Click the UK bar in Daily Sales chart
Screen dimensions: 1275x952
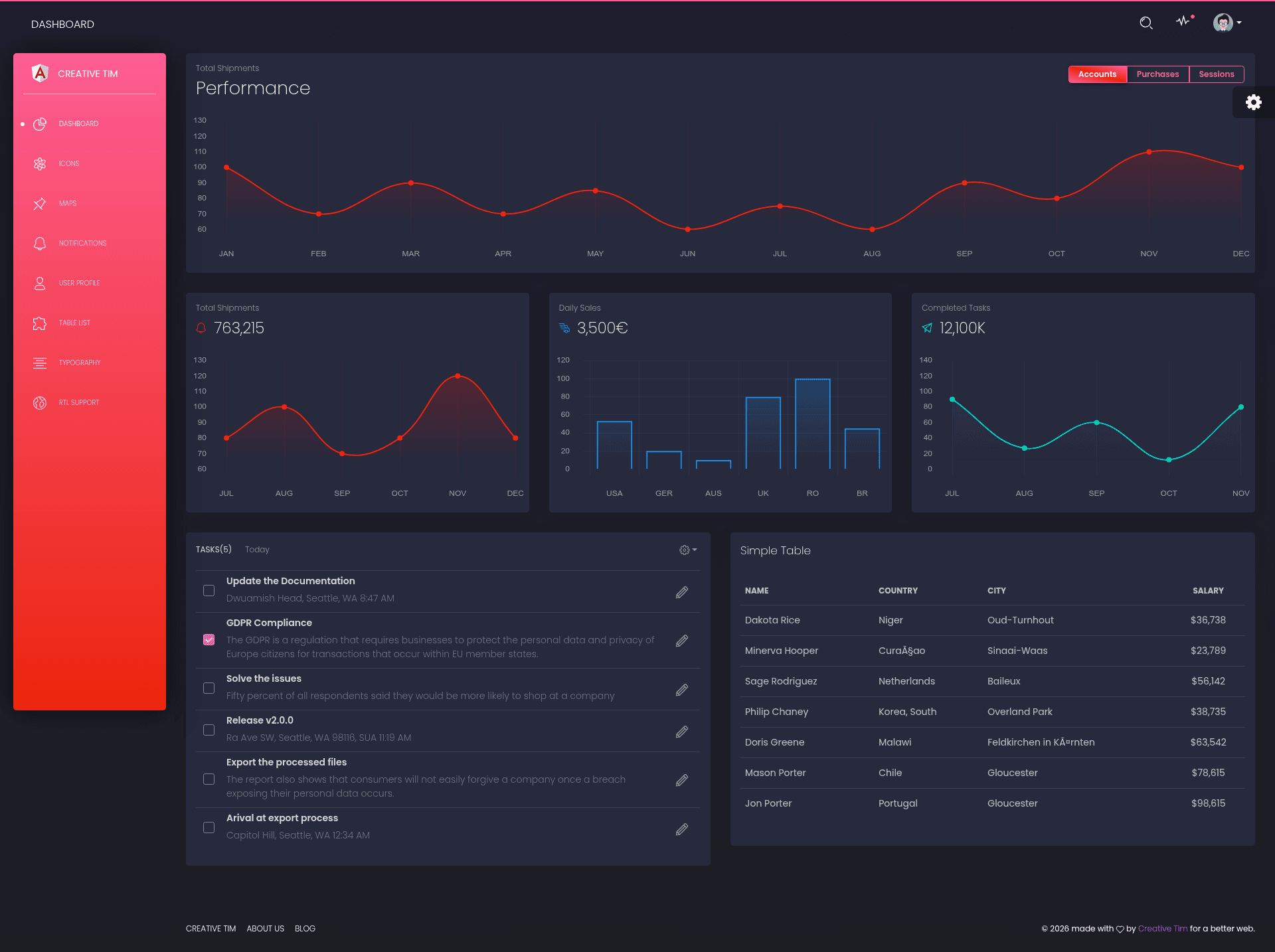click(763, 433)
